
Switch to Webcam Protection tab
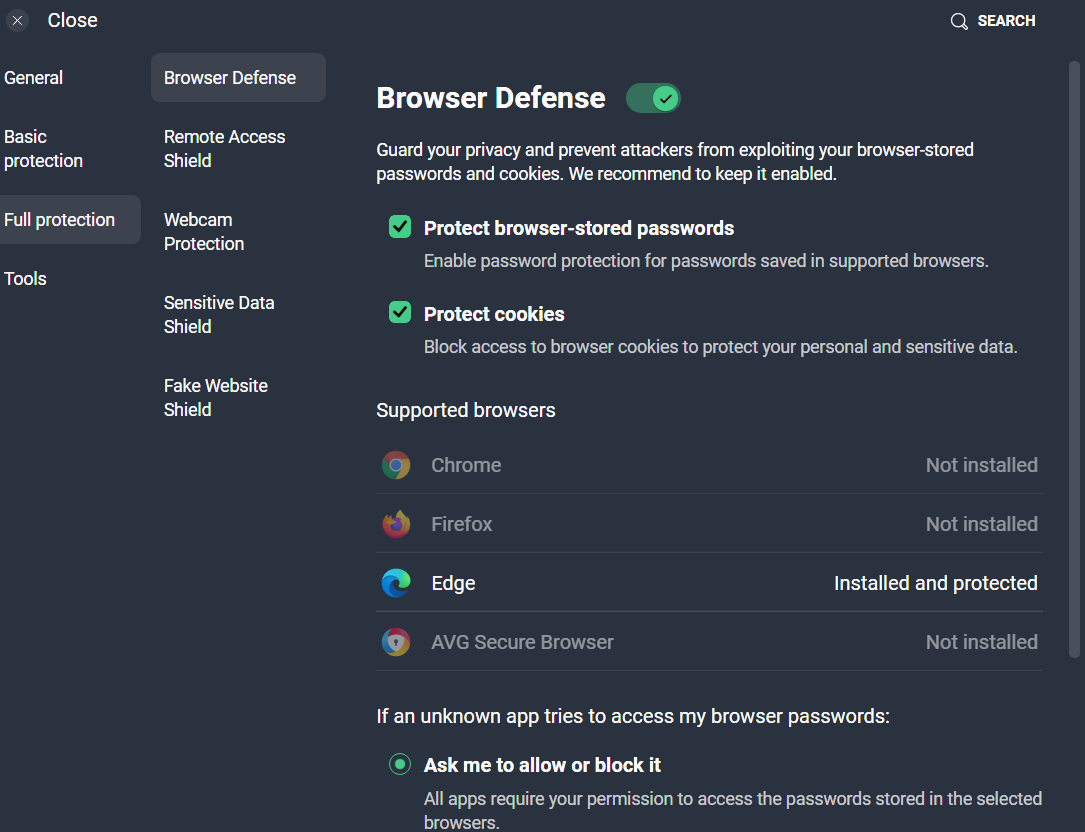click(204, 232)
